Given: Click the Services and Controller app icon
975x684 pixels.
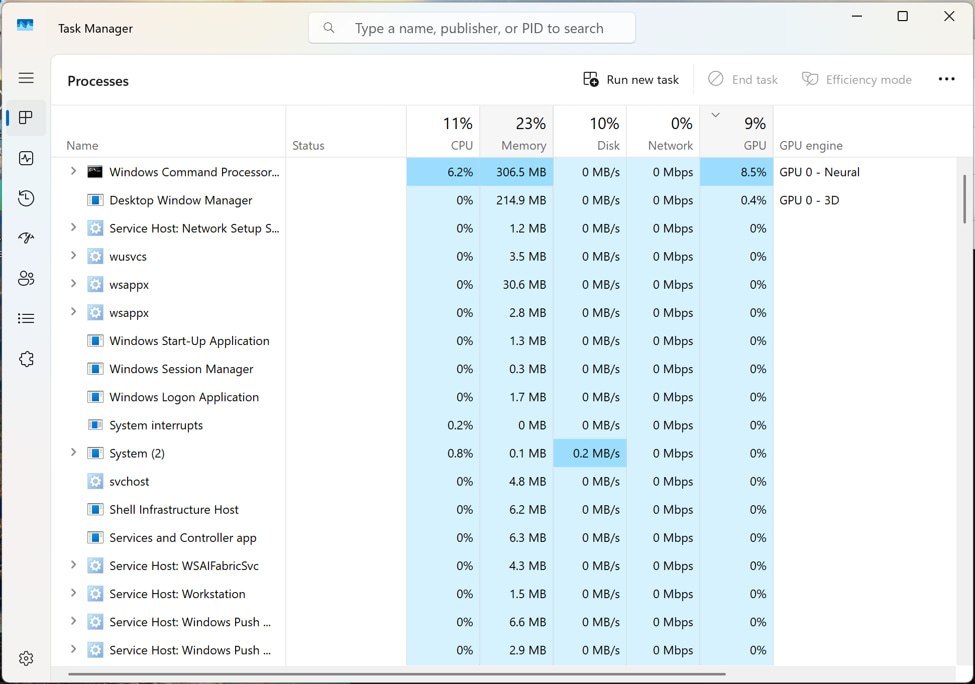Looking at the screenshot, I should 95,537.
